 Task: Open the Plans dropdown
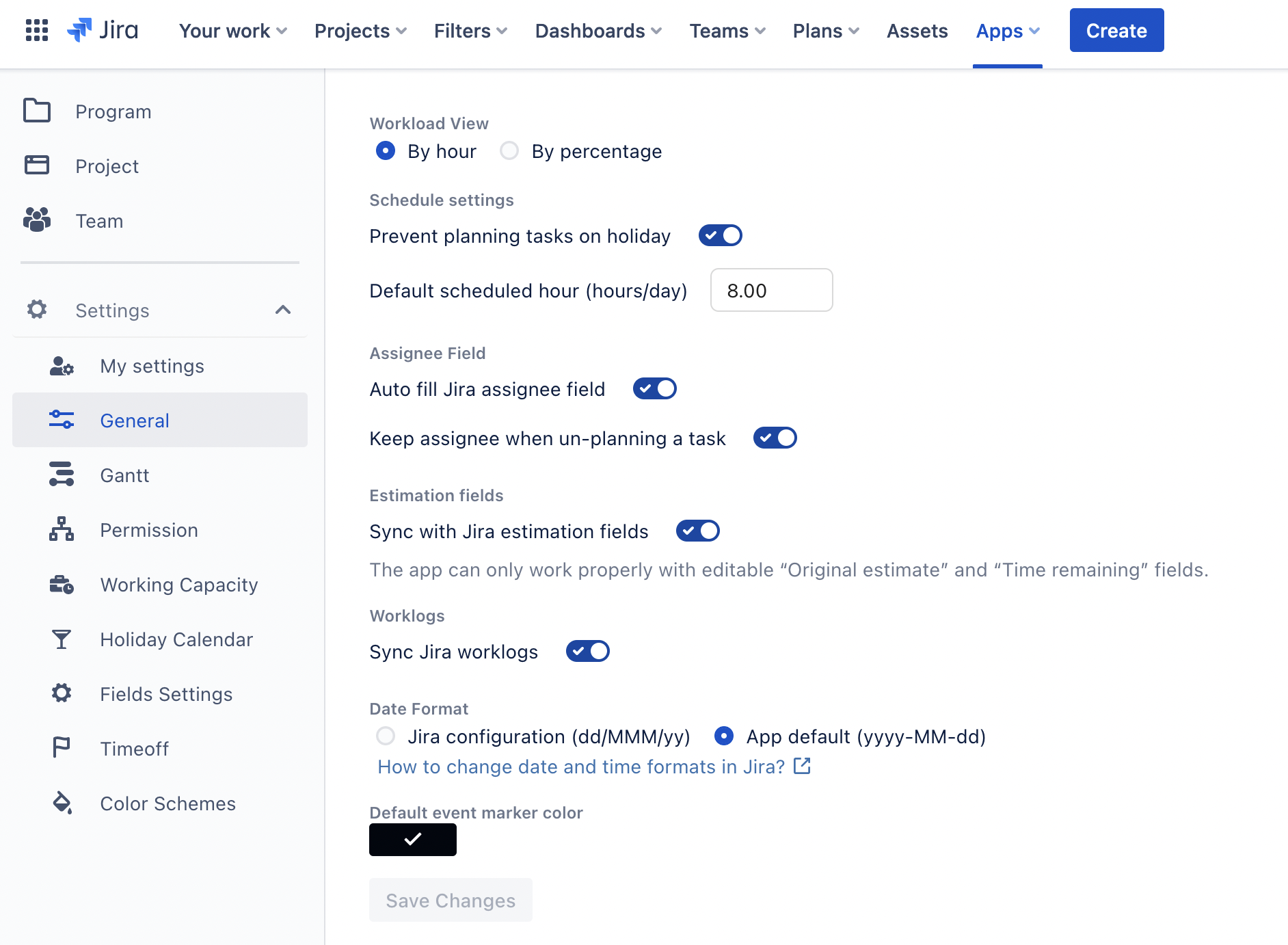[x=826, y=31]
